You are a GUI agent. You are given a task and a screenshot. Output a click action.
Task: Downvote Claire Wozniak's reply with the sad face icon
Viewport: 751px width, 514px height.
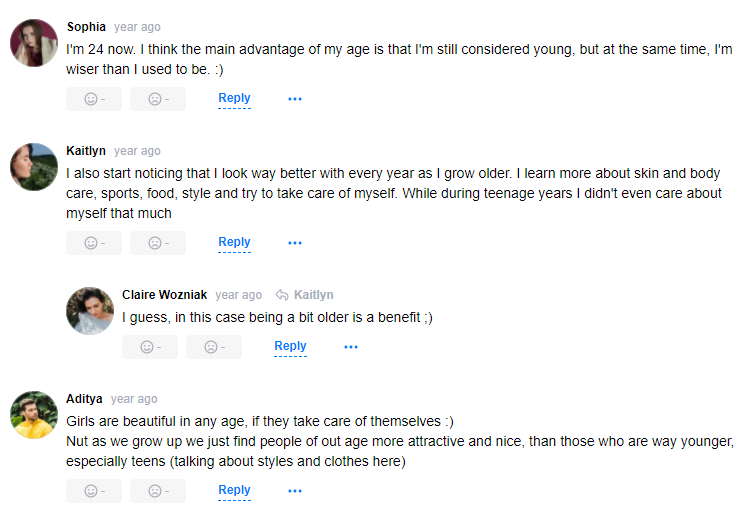click(214, 347)
